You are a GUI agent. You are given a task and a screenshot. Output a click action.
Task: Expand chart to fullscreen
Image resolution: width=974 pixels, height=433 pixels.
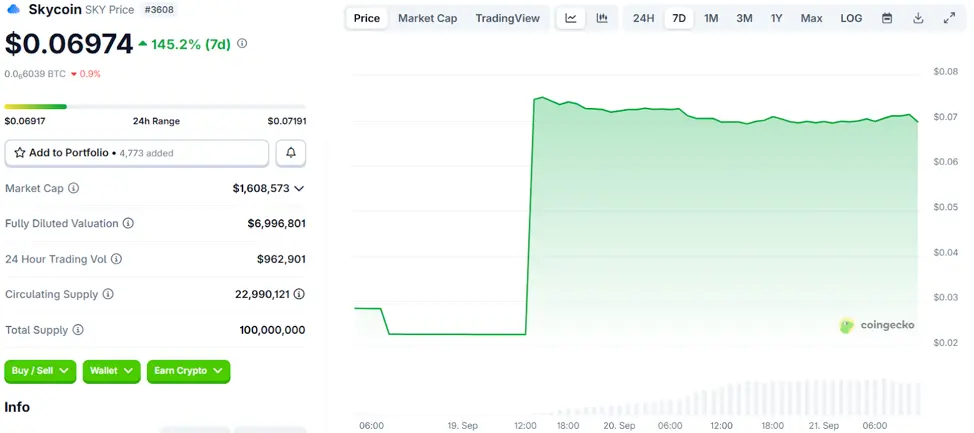coord(949,18)
